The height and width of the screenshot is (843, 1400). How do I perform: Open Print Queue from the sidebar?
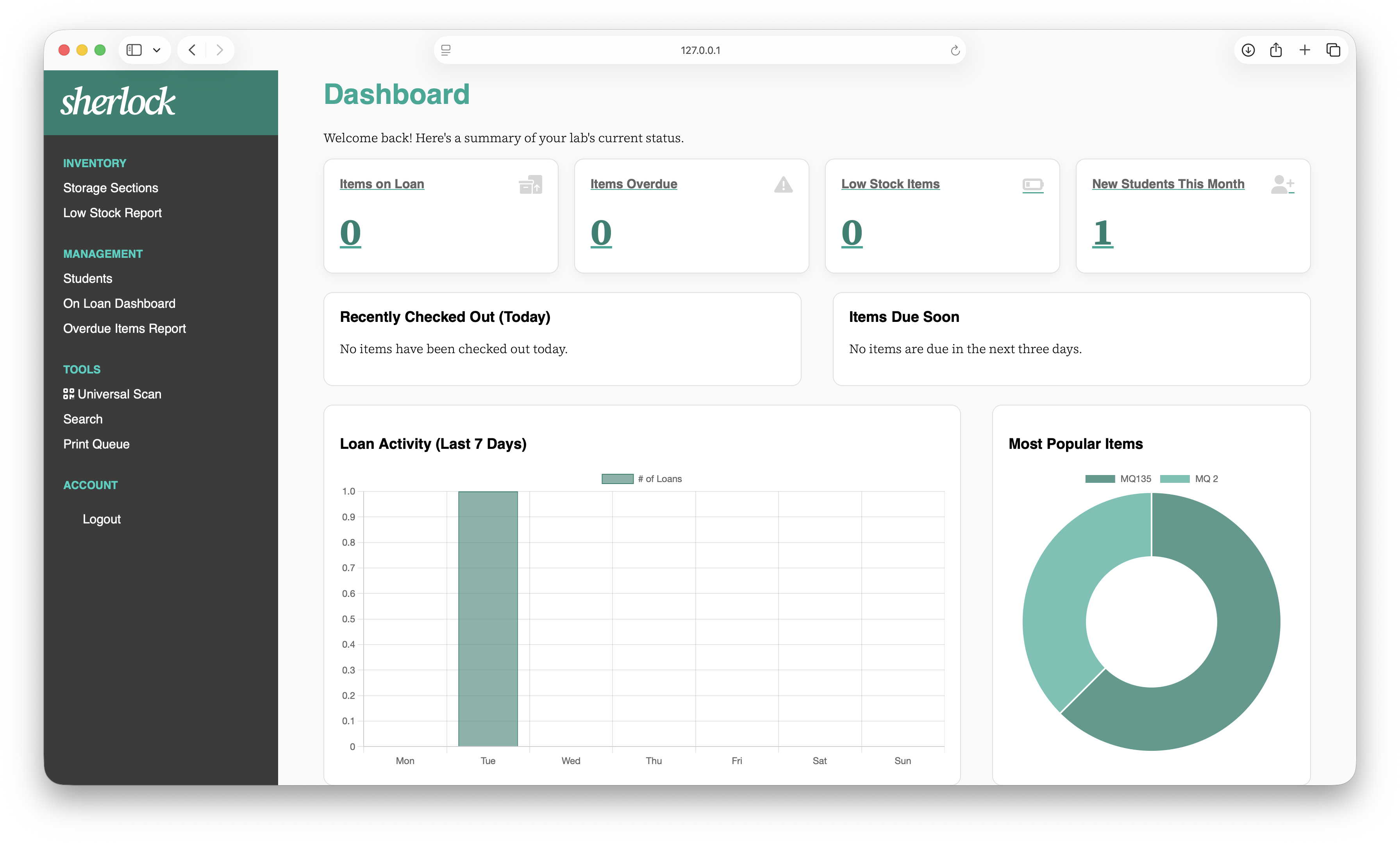tap(96, 444)
